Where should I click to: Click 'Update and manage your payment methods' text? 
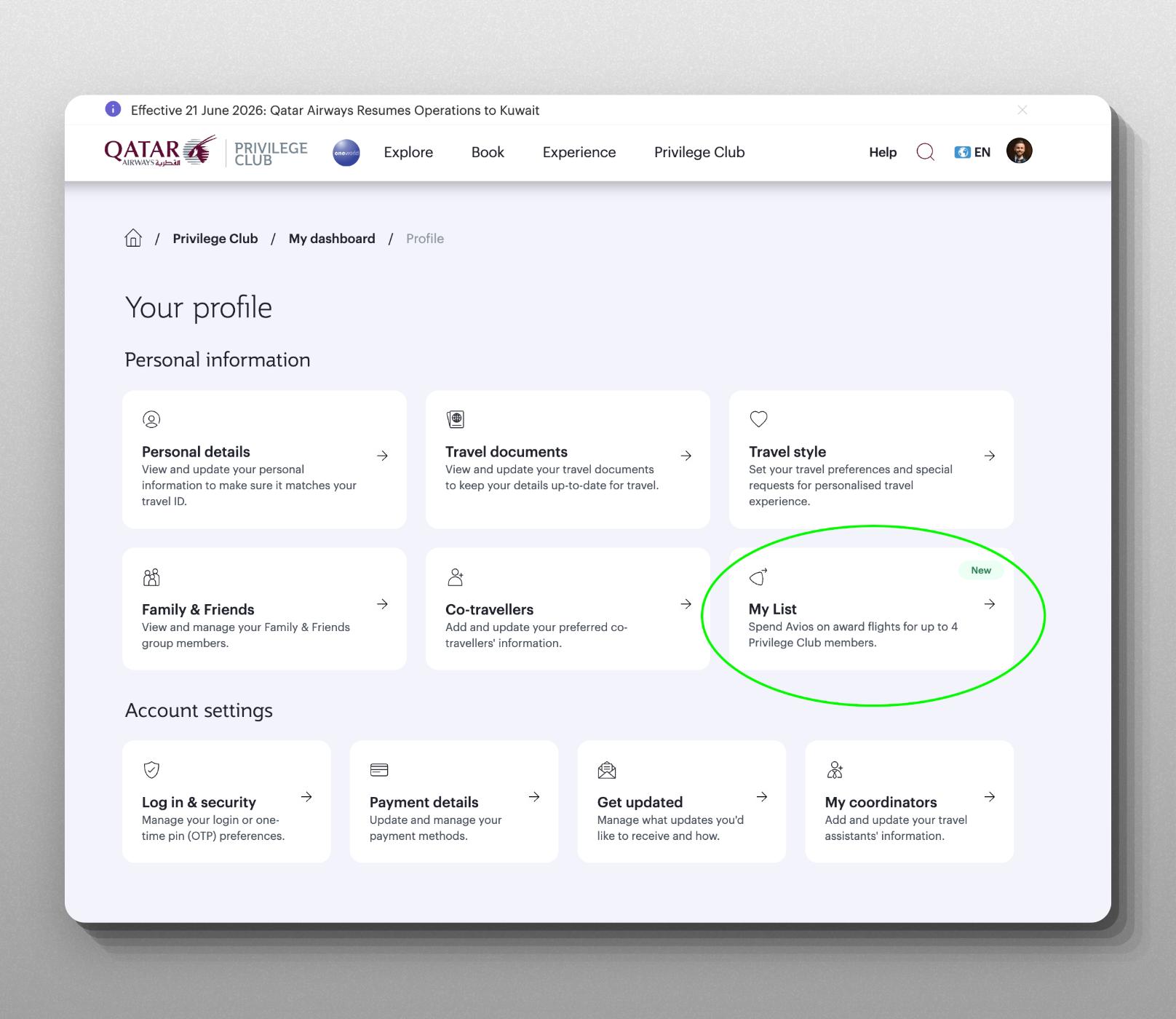pos(435,828)
